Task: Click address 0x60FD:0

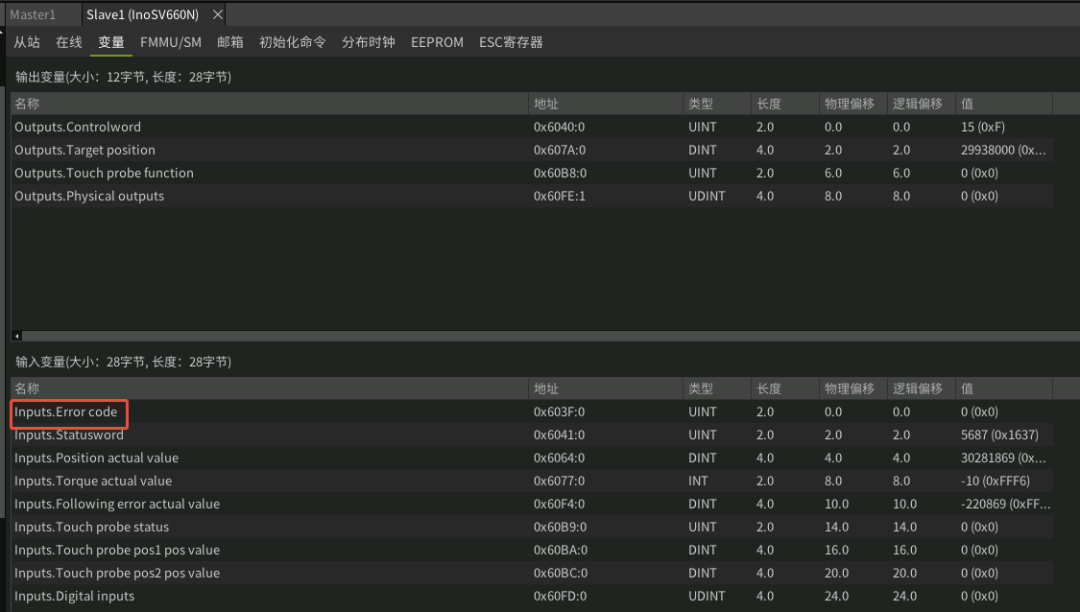Action: (x=560, y=596)
